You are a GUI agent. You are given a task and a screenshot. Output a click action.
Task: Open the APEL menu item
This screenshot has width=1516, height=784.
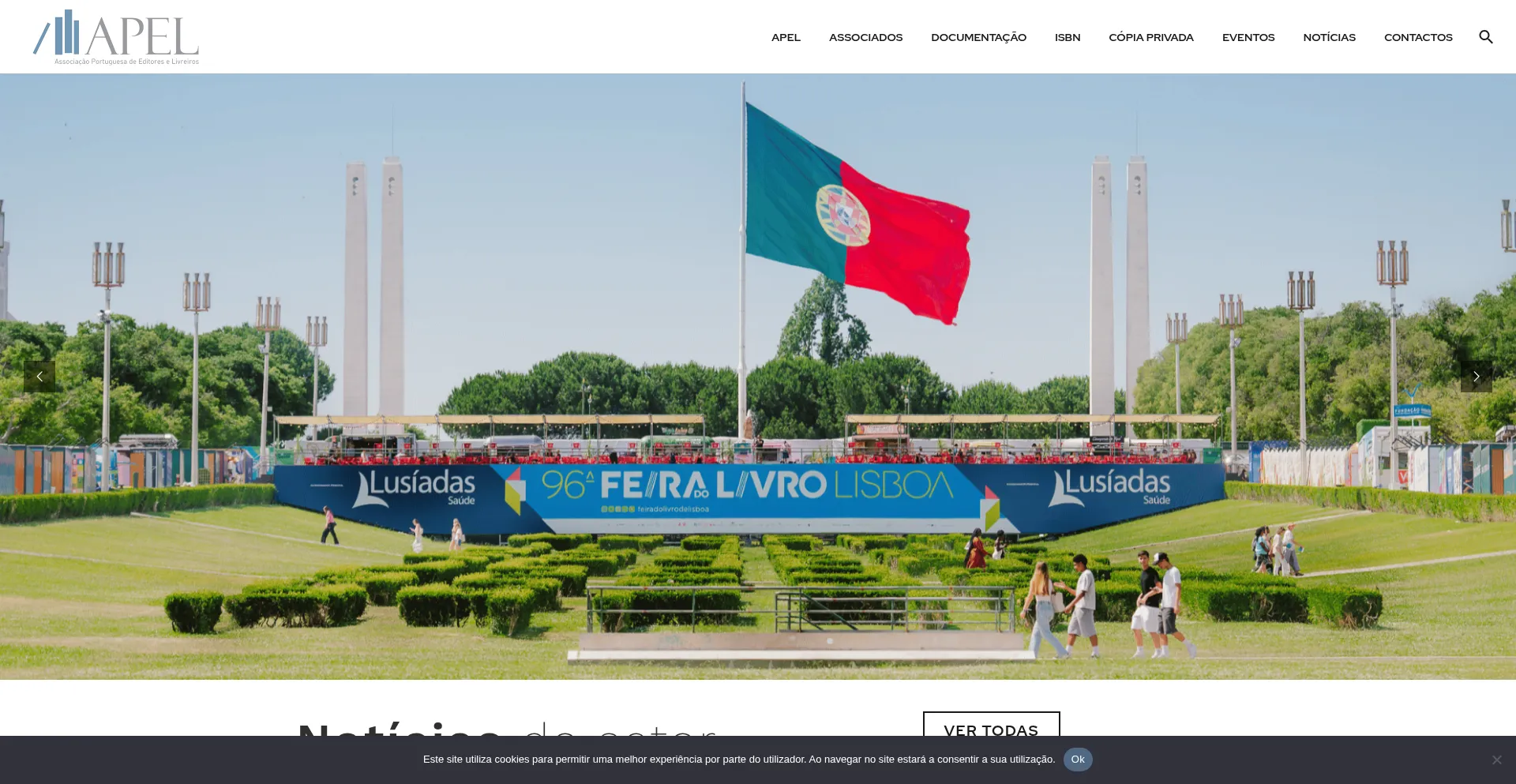[x=786, y=37]
